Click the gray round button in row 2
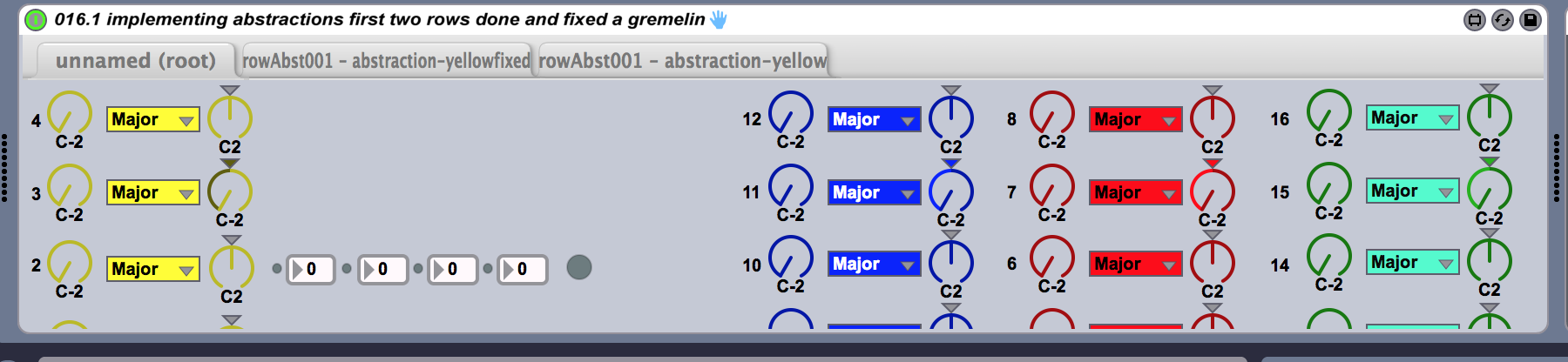The image size is (1568, 362). (579, 267)
